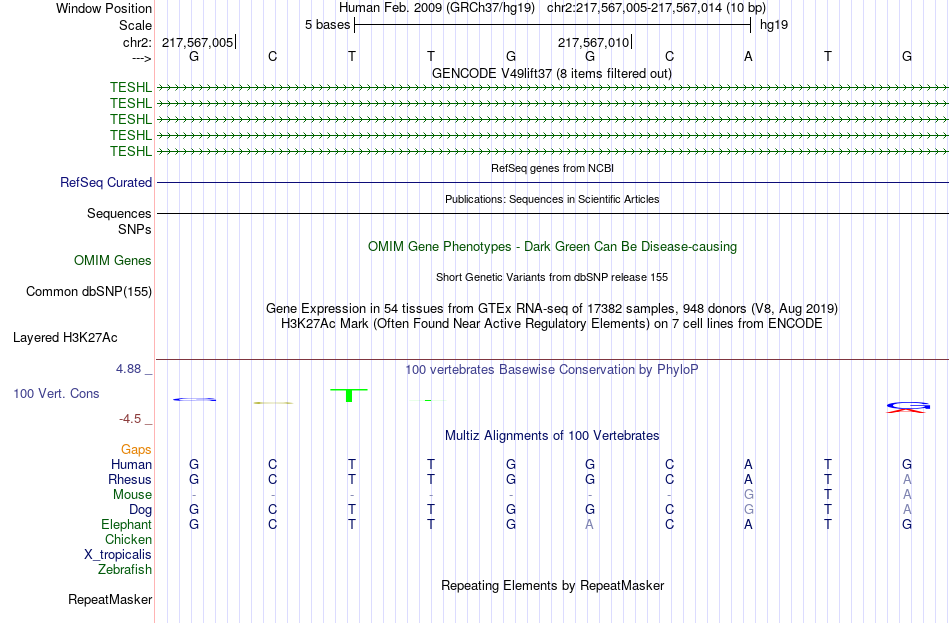This screenshot has height=623, width=950.
Task: Click the H3K27Ac Mark ENCODE track title
Action: (x=552, y=324)
